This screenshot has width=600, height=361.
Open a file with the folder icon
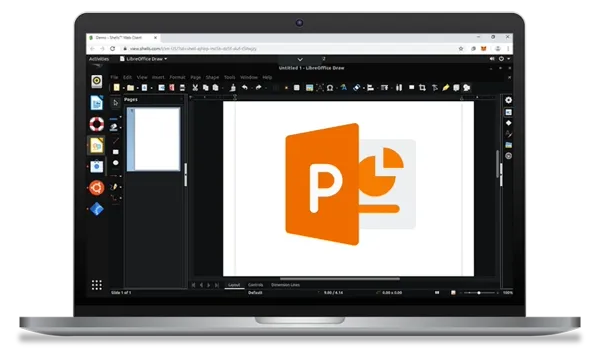[130, 88]
